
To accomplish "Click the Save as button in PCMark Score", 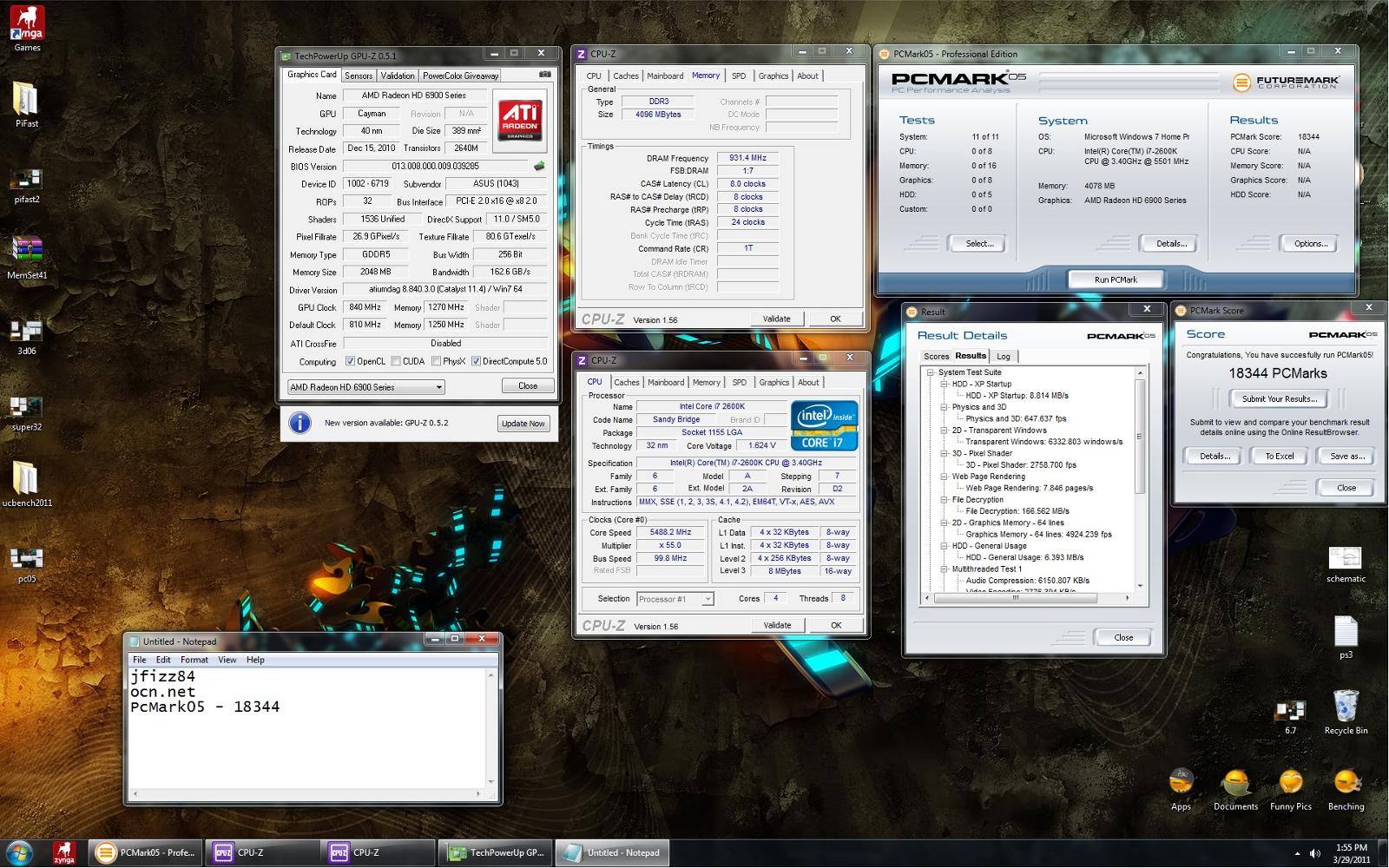I will (1346, 457).
